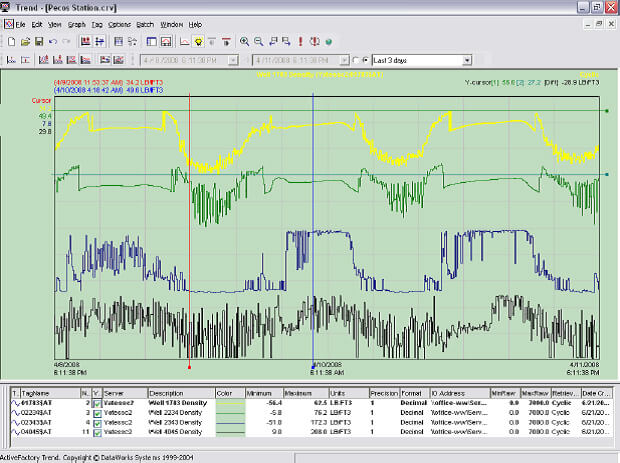The height and width of the screenshot is (463, 620).
Task: Click the red exclamation mark icon
Action: coord(301,42)
